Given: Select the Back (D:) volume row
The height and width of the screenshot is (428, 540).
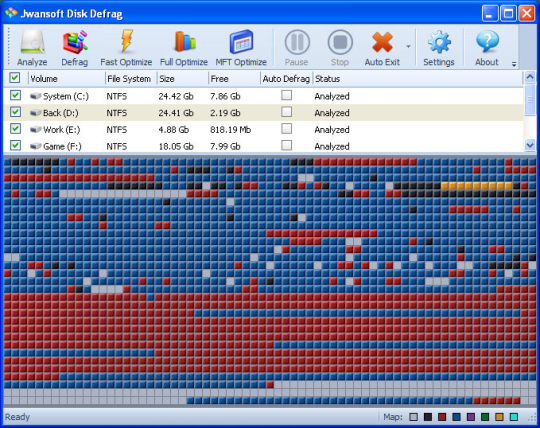Looking at the screenshot, I should 263,113.
